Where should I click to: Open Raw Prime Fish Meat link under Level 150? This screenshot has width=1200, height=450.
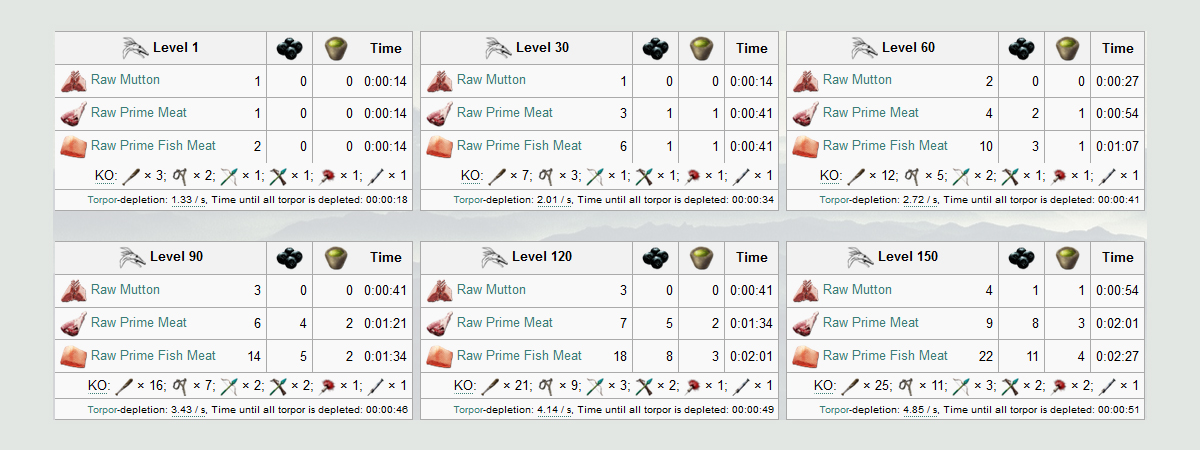pos(885,355)
